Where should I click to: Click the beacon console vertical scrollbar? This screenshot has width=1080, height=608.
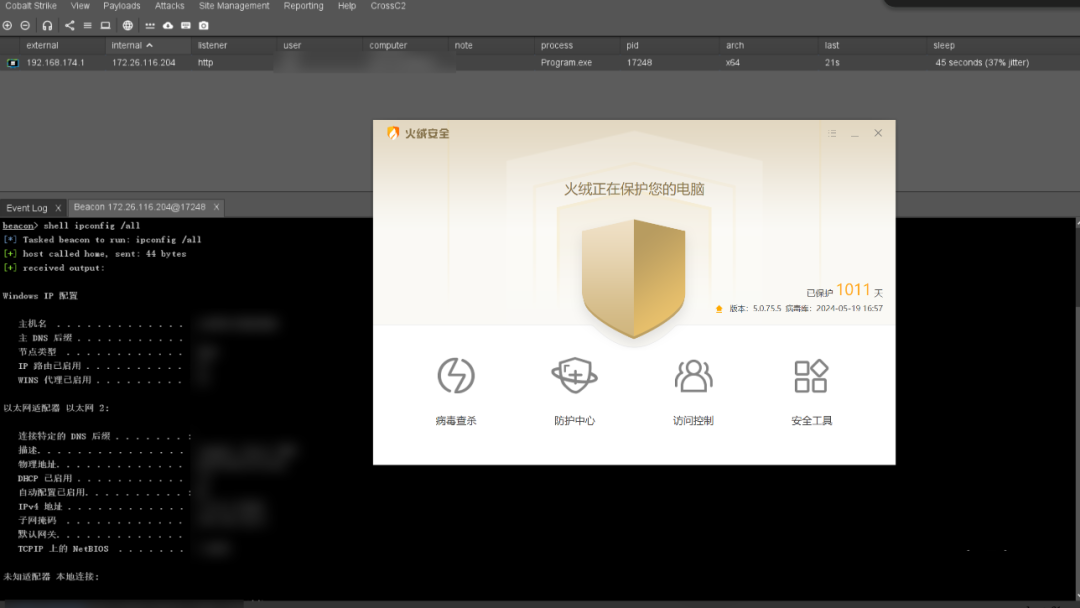(1077, 408)
